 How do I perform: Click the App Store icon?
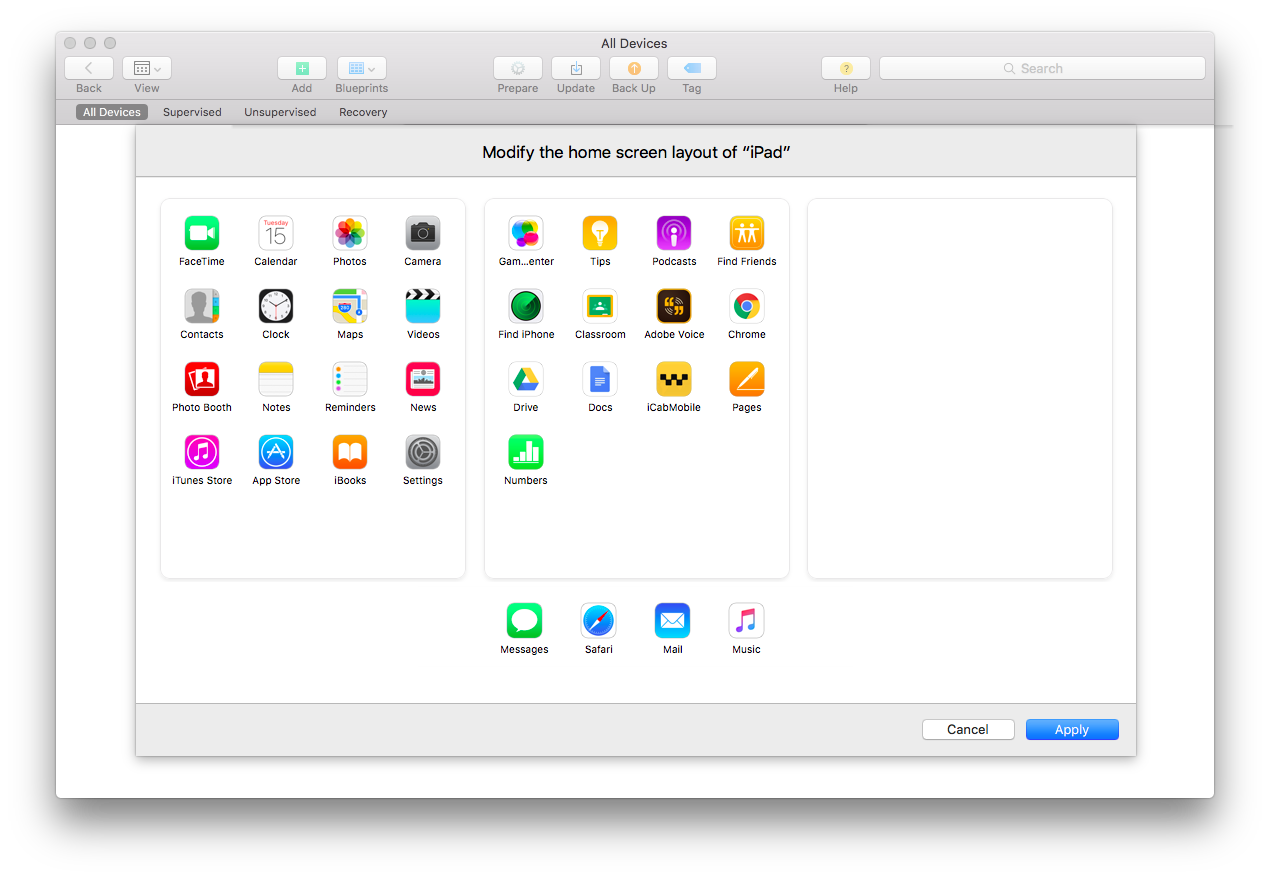point(276,452)
